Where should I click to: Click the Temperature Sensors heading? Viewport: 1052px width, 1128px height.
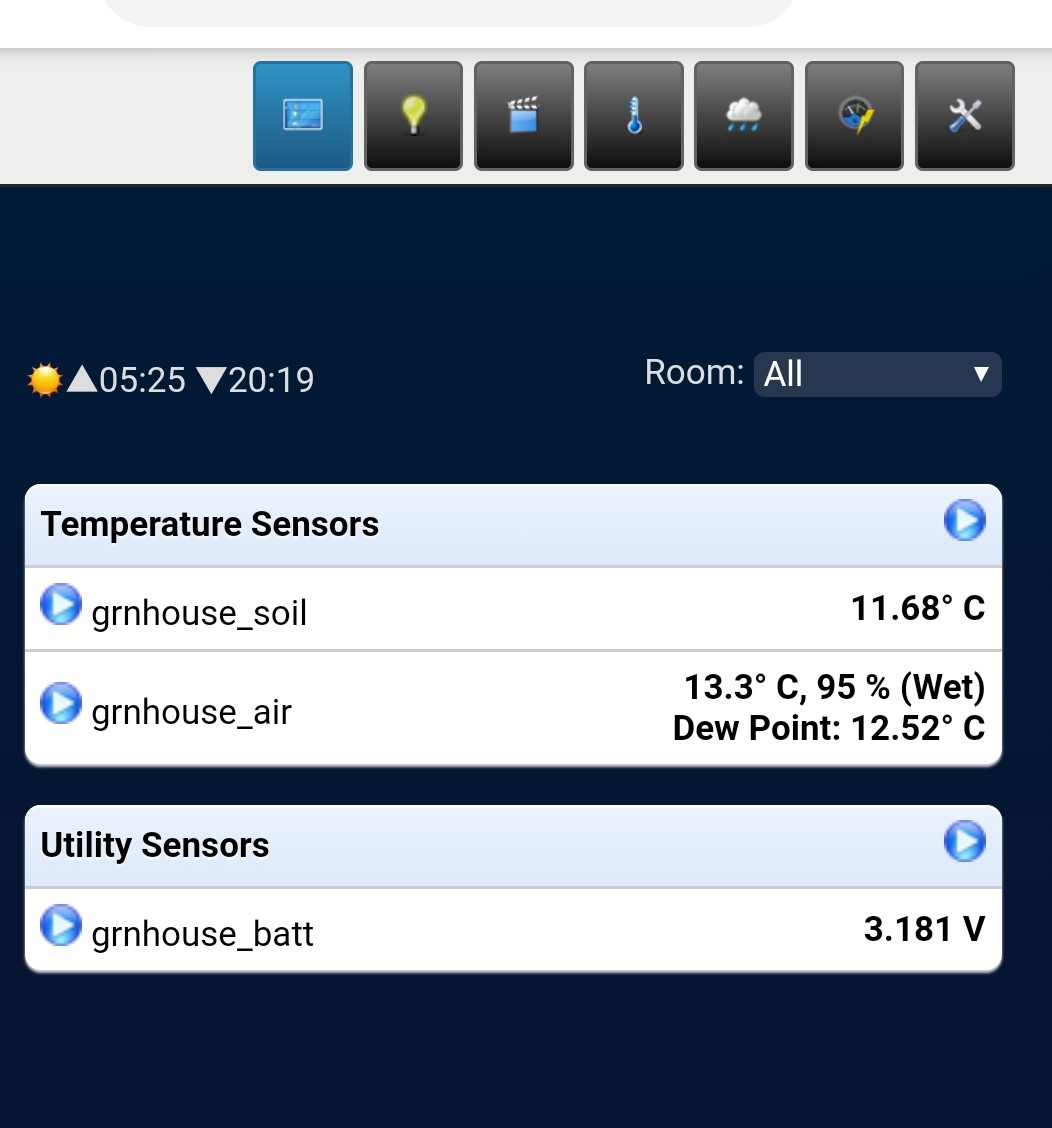point(209,524)
